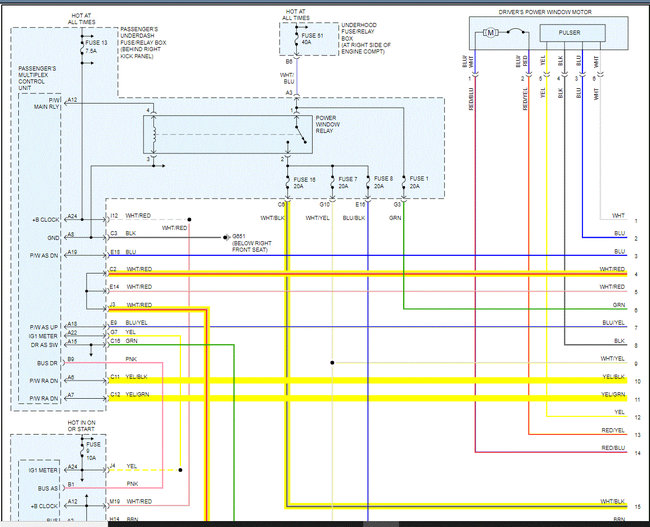Select the G10 fuse output connector label

pyautogui.click(x=325, y=204)
